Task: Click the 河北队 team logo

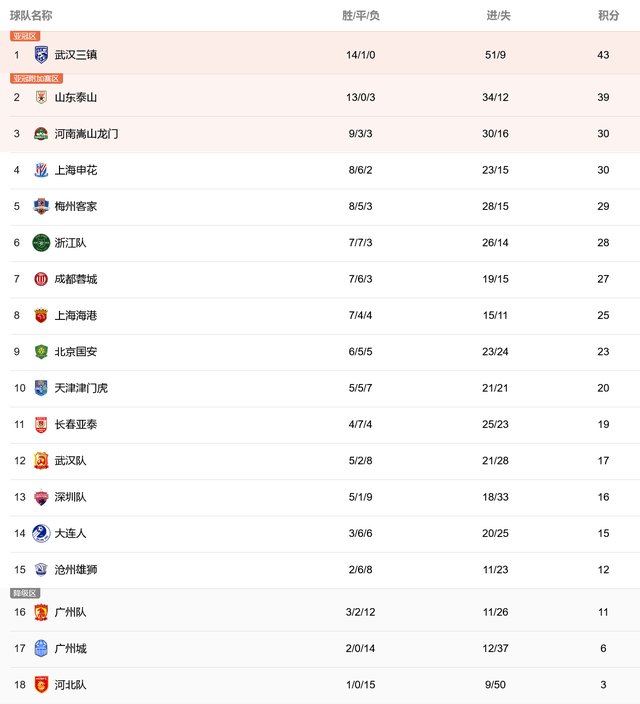Action: click(x=41, y=685)
